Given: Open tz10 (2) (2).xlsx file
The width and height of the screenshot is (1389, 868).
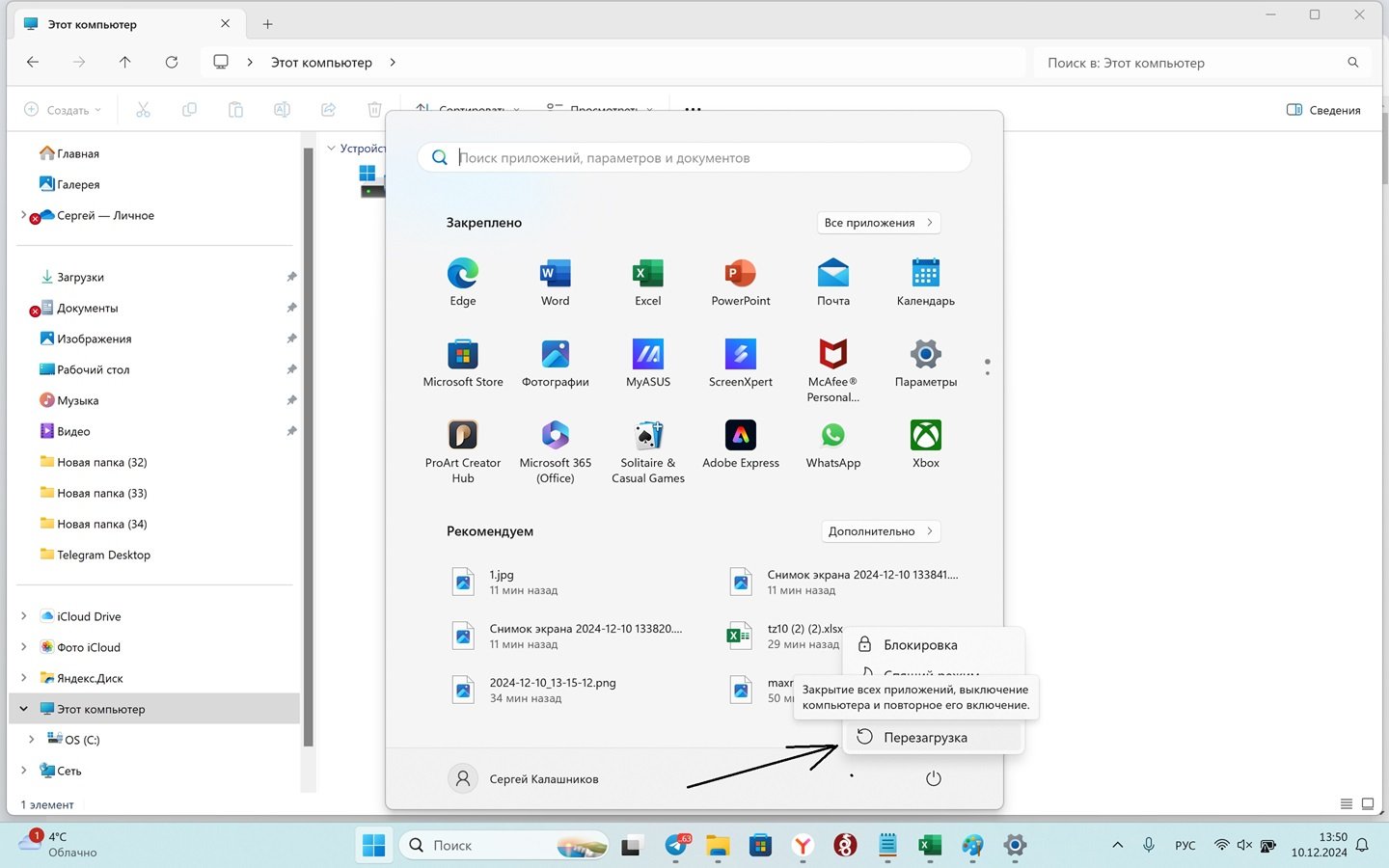Looking at the screenshot, I should click(x=783, y=636).
